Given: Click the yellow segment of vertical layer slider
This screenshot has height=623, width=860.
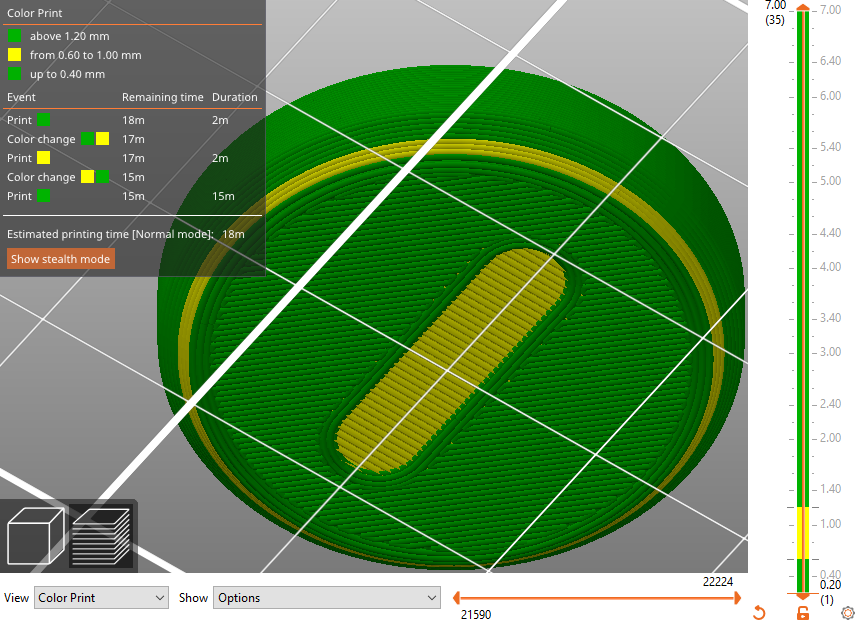Looking at the screenshot, I should click(x=803, y=533).
